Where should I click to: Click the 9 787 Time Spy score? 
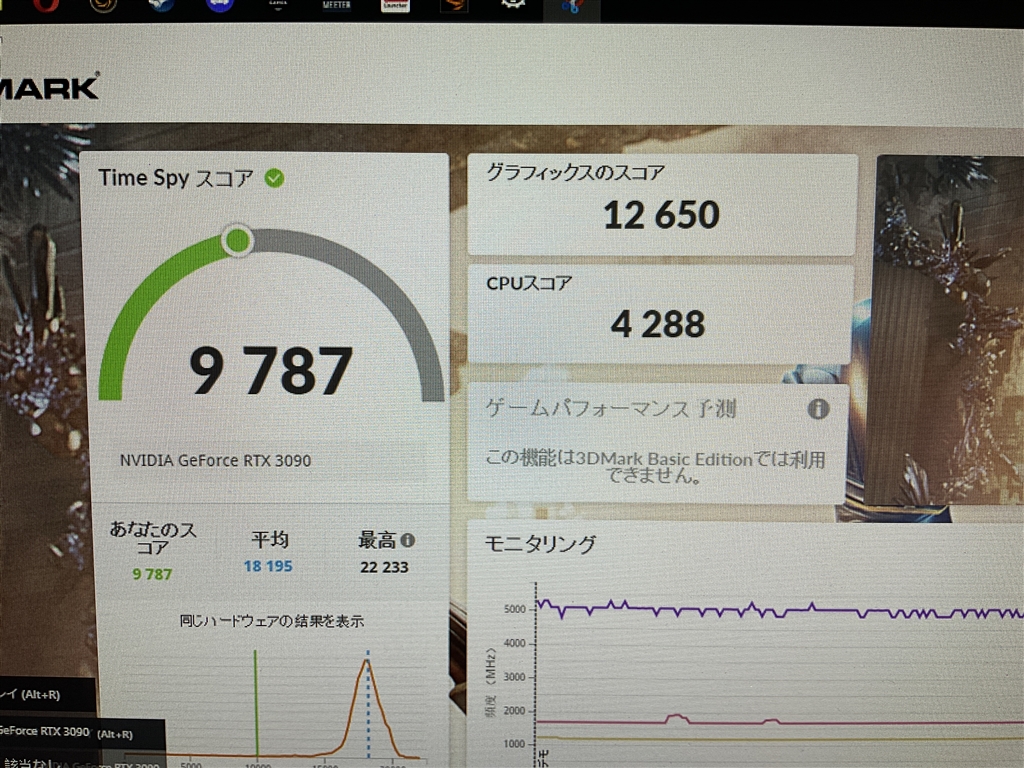click(x=271, y=370)
